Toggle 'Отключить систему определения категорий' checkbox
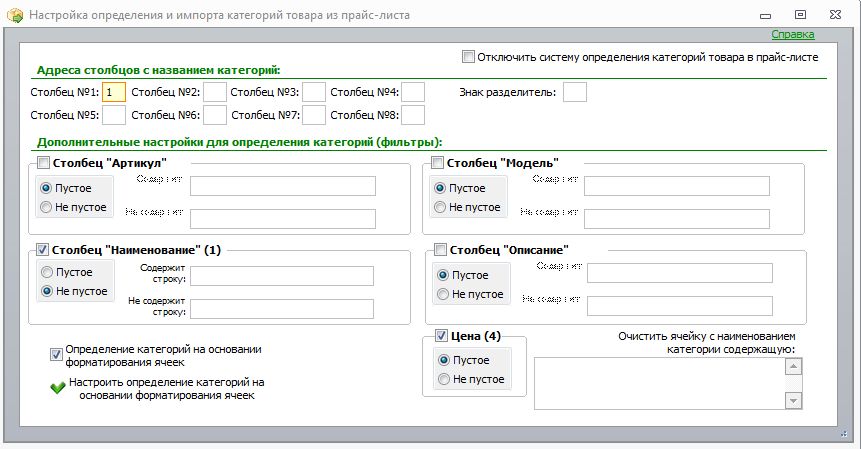Image resolution: width=861 pixels, height=449 pixels. (468, 57)
